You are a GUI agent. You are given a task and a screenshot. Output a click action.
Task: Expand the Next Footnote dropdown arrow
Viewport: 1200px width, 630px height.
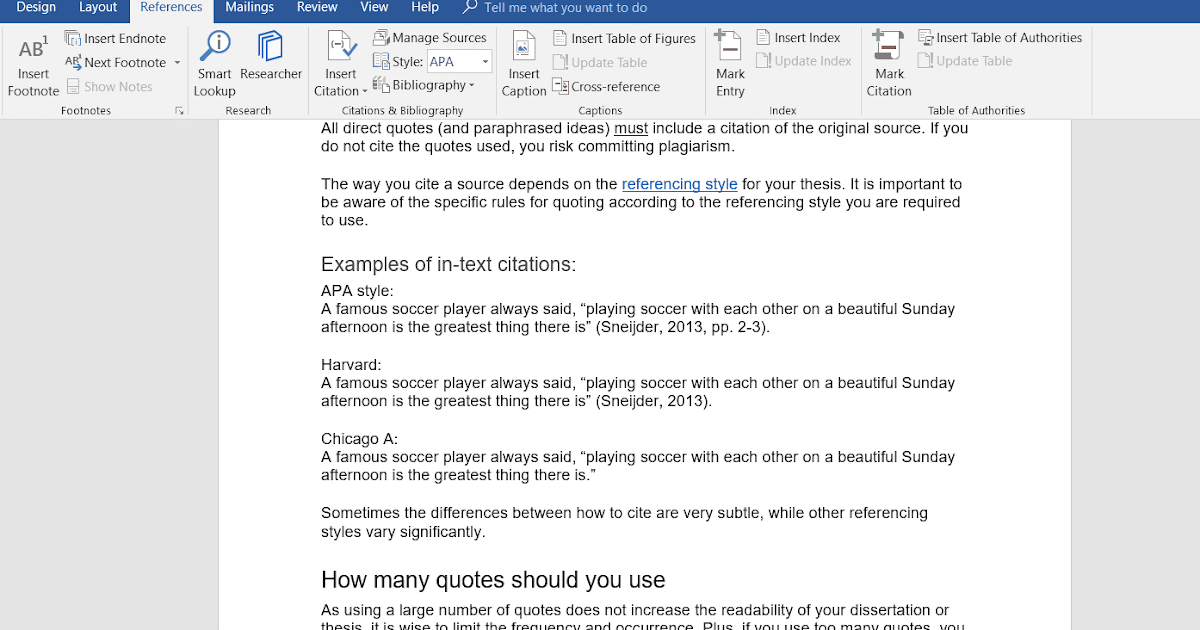coord(177,62)
